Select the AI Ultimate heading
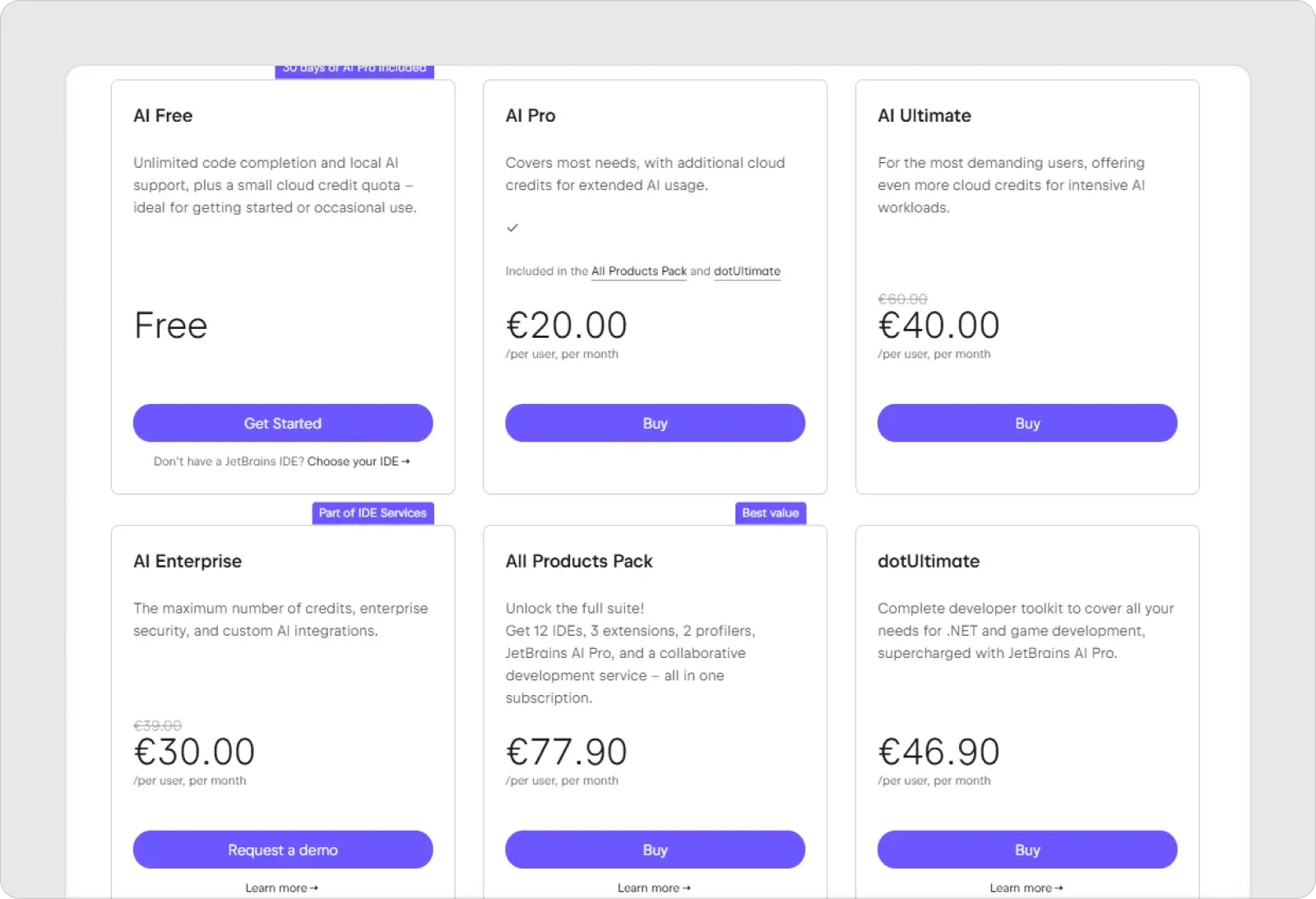Viewport: 1316px width, 899px height. pos(924,116)
